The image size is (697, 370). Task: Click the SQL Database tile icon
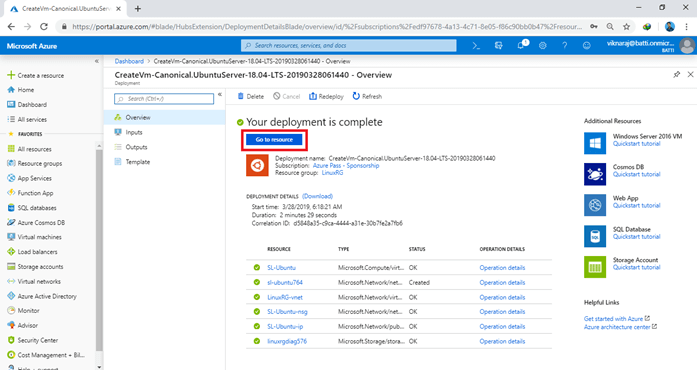[595, 236]
